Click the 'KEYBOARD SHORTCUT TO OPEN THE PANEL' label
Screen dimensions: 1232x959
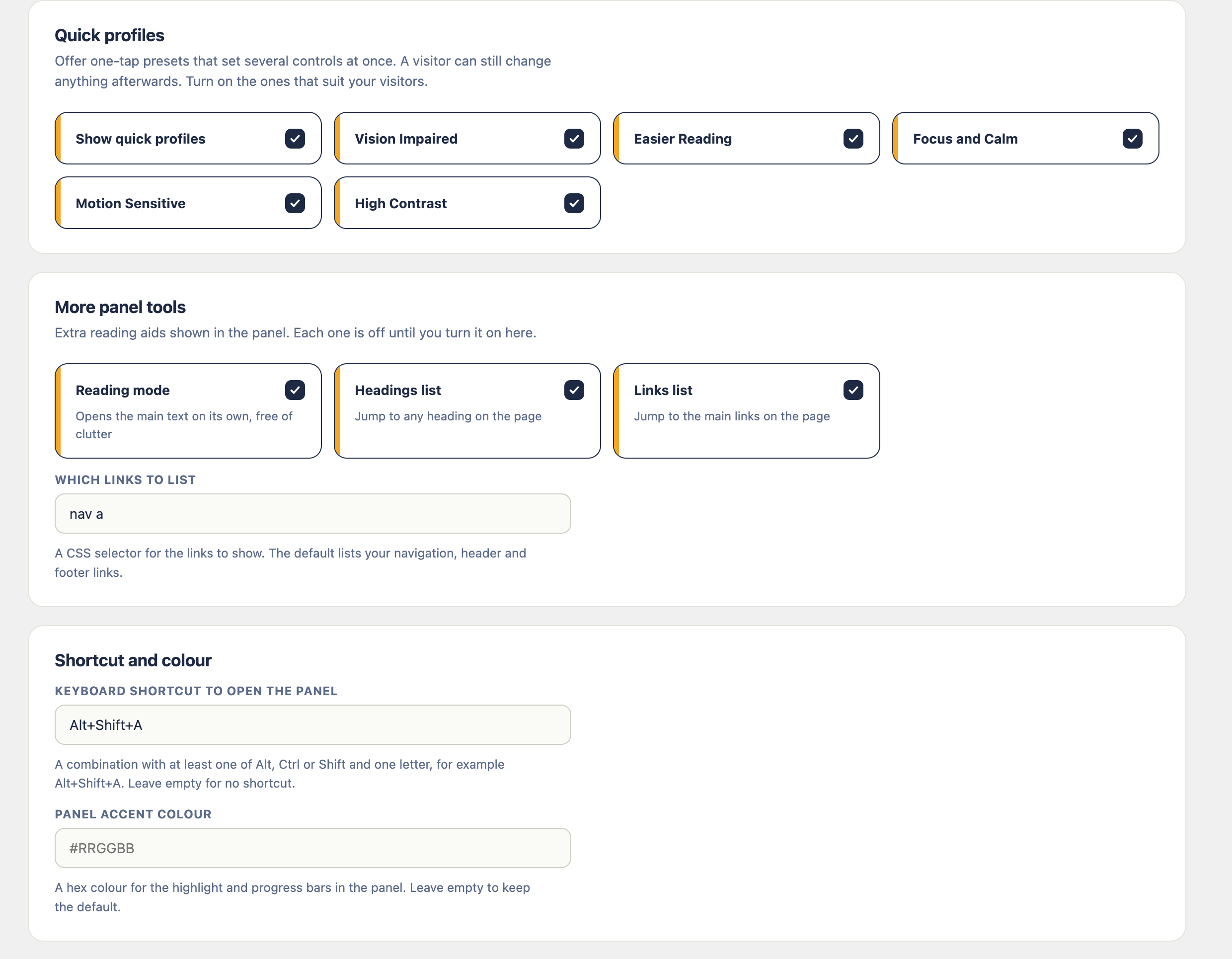pos(196,691)
